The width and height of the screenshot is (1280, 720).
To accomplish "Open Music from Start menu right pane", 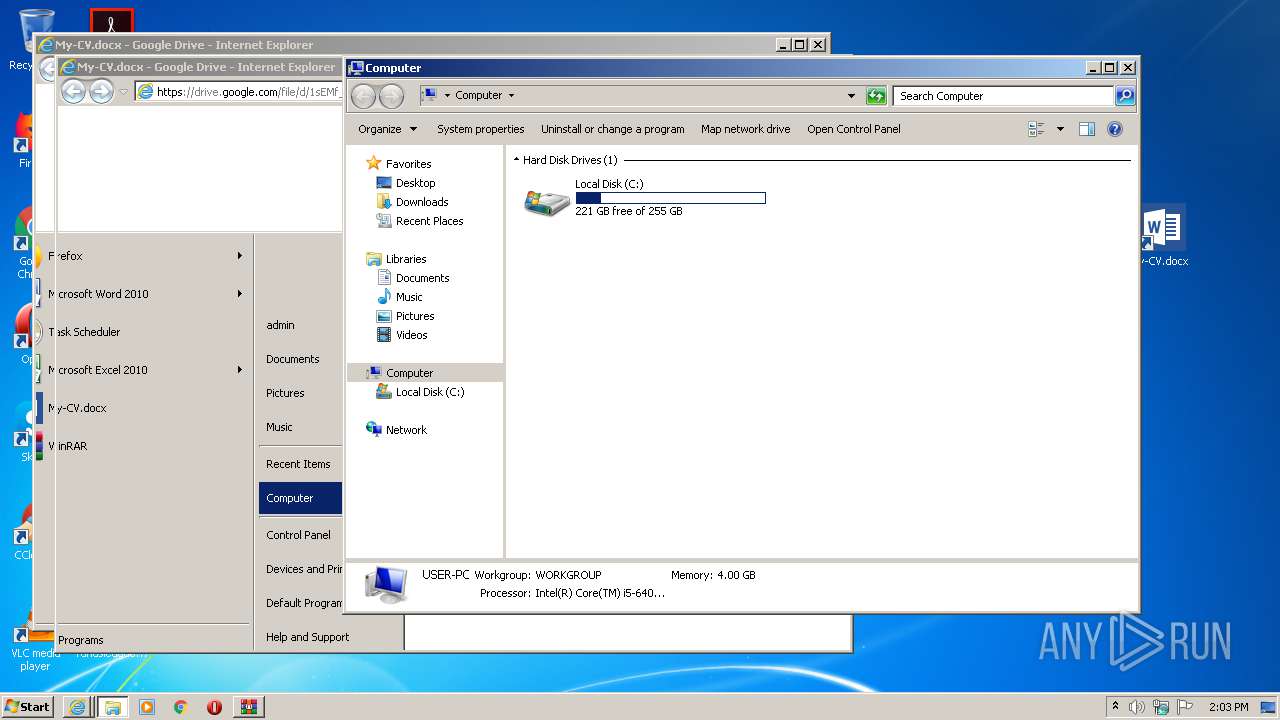I will 279,427.
